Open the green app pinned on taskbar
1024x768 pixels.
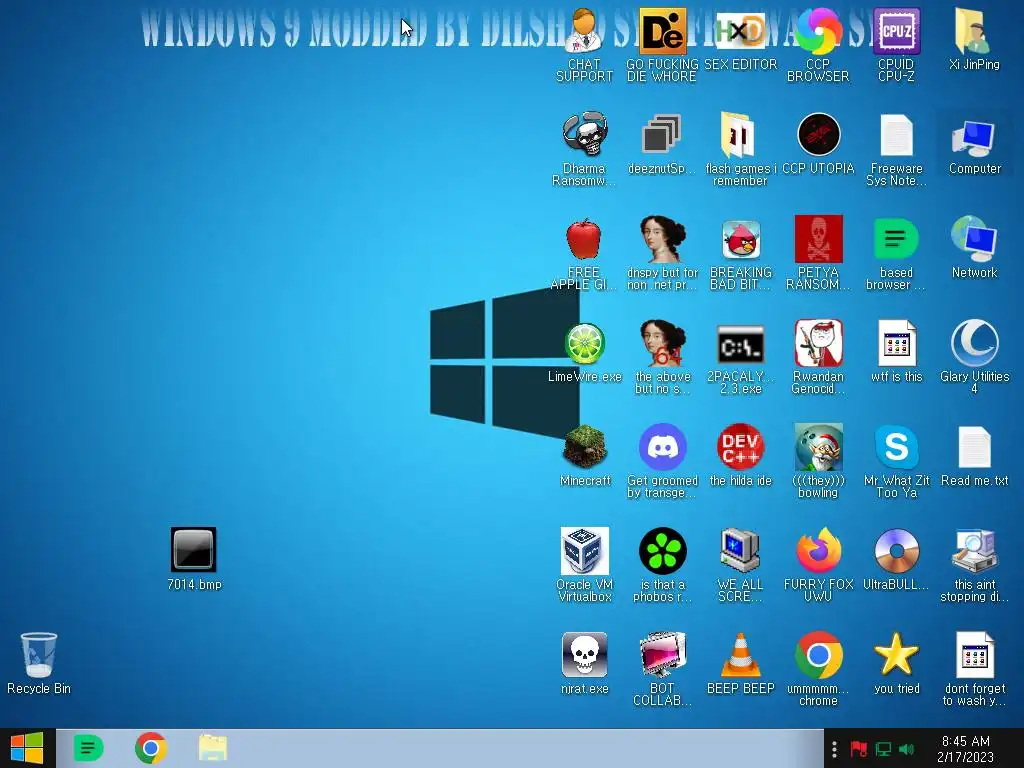(89, 748)
